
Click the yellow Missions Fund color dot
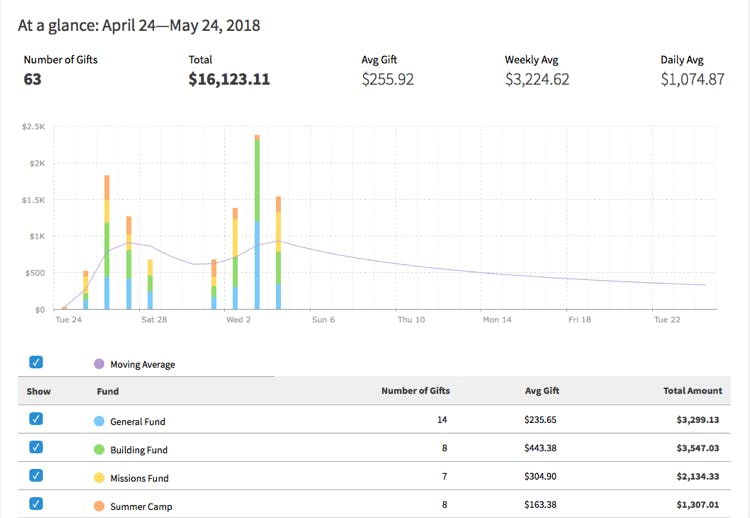pyautogui.click(x=99, y=478)
